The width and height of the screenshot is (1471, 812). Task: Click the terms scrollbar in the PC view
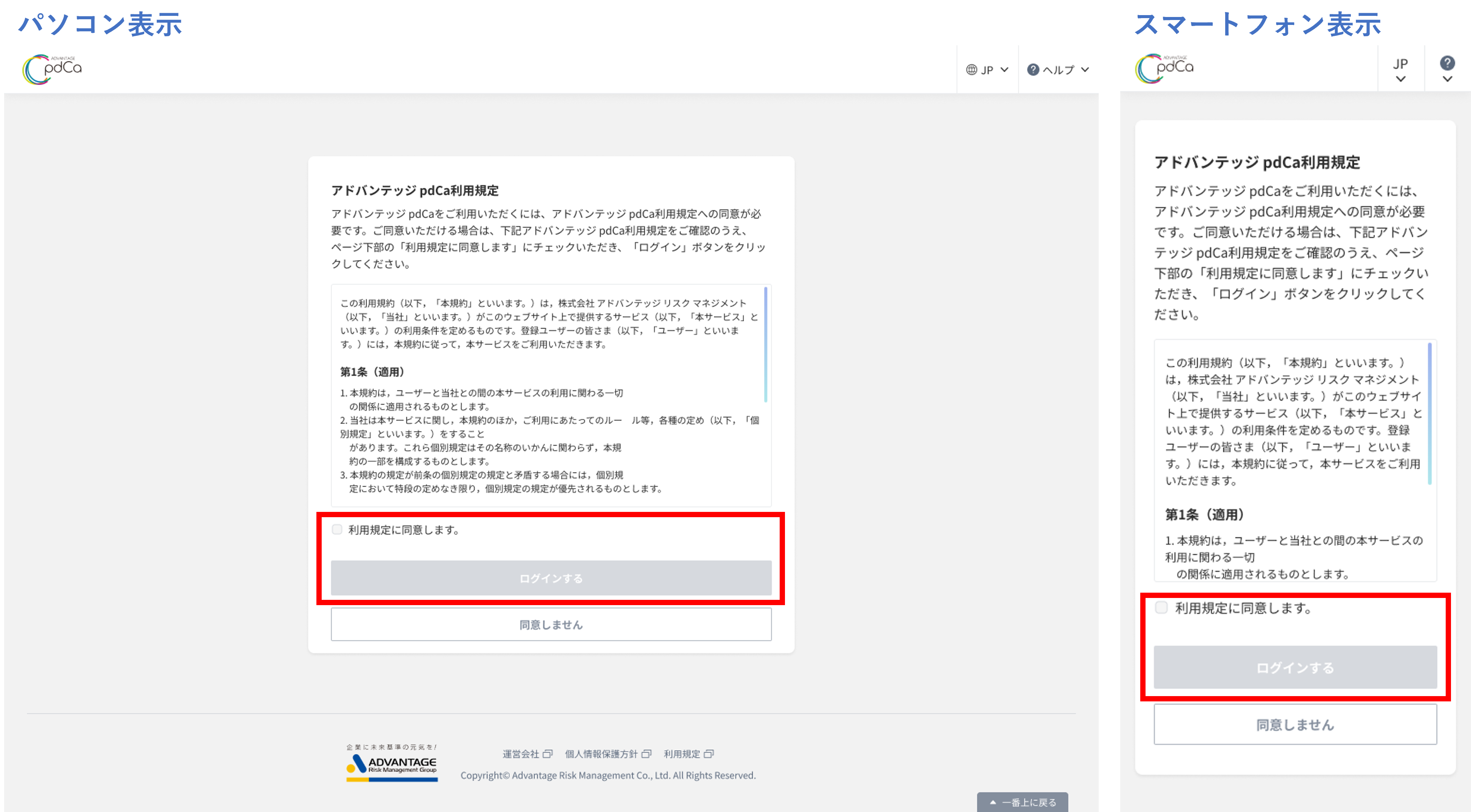(765, 345)
